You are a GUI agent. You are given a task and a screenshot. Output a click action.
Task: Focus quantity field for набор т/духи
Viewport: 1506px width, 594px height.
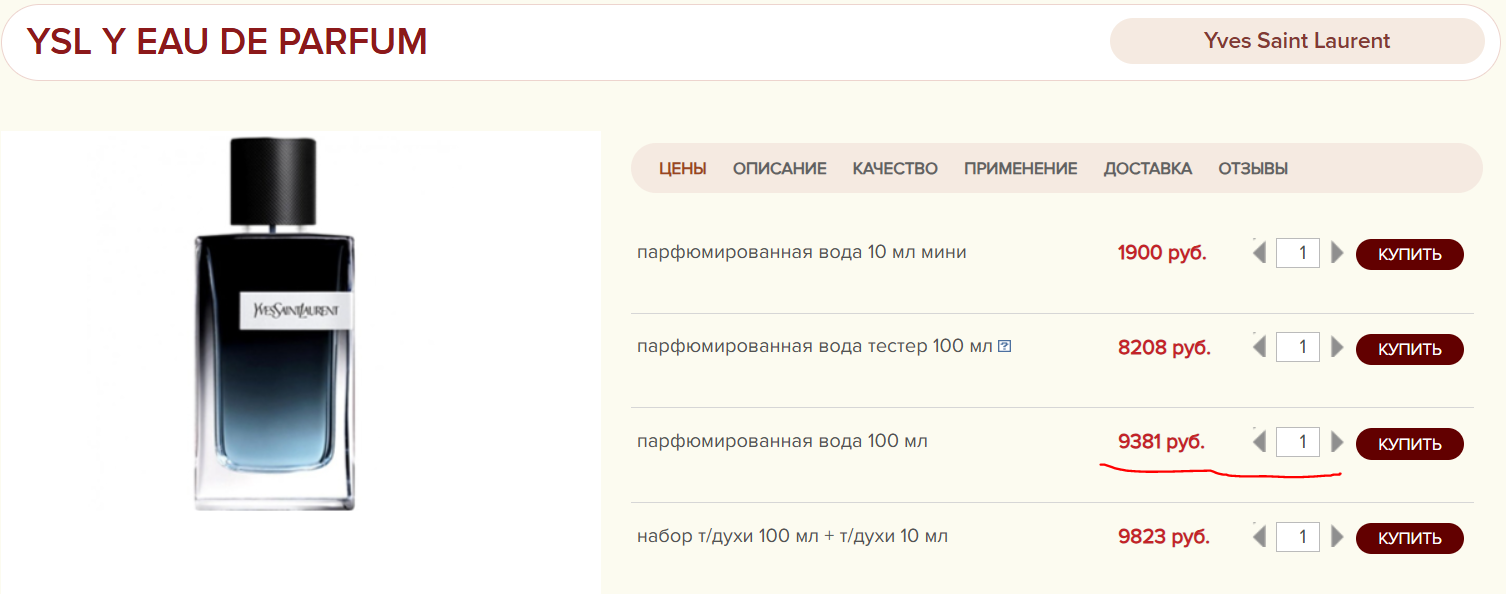click(x=1298, y=536)
